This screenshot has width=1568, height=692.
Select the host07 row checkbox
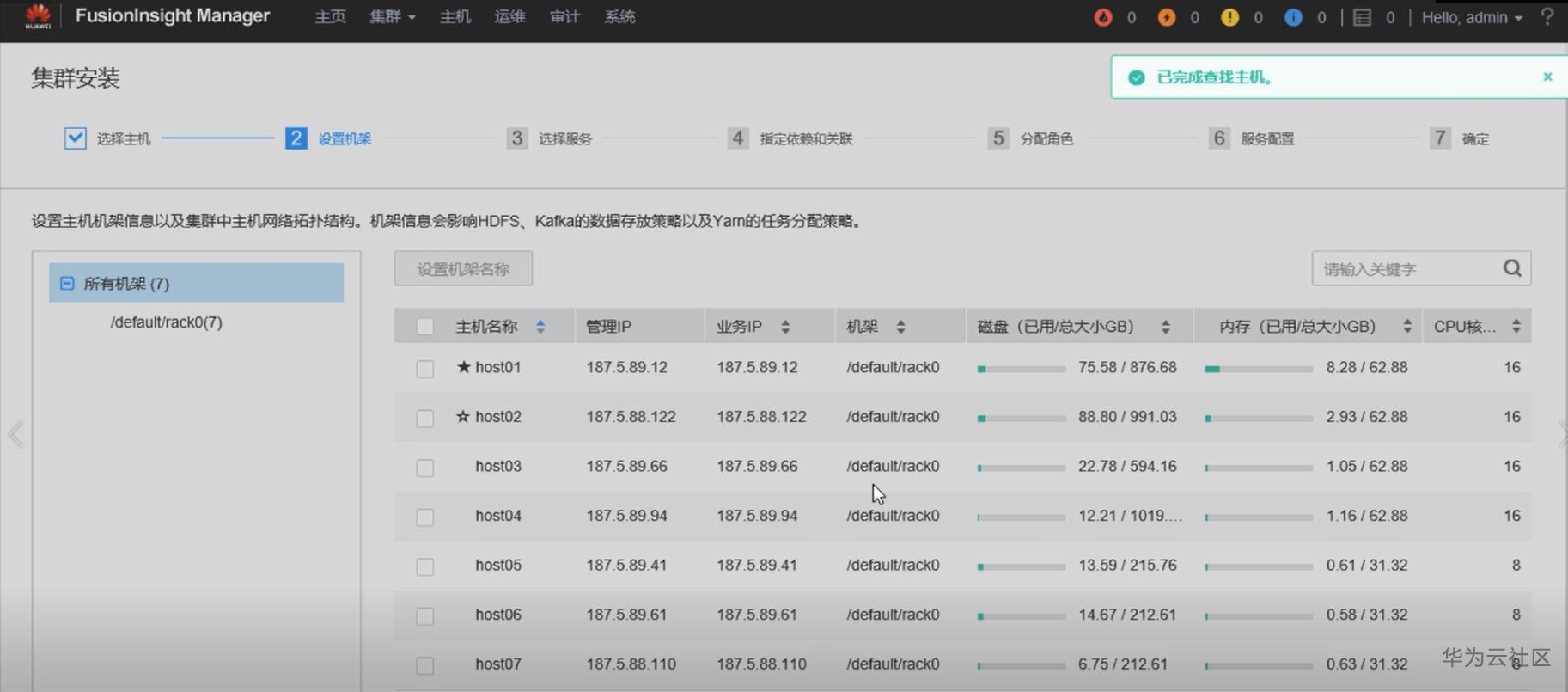(x=424, y=665)
